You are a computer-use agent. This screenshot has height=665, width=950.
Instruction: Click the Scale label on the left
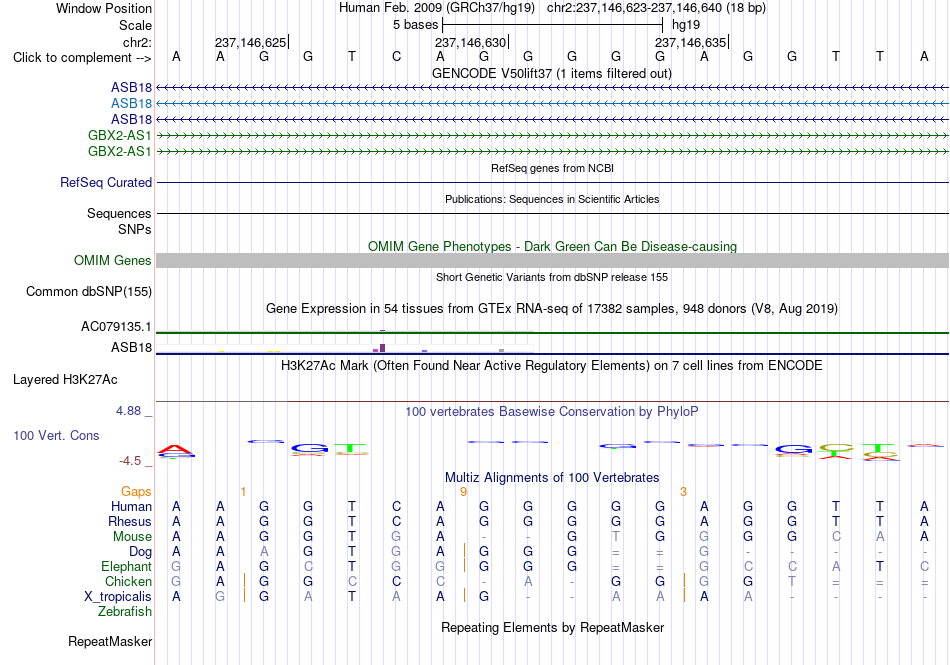coord(135,25)
